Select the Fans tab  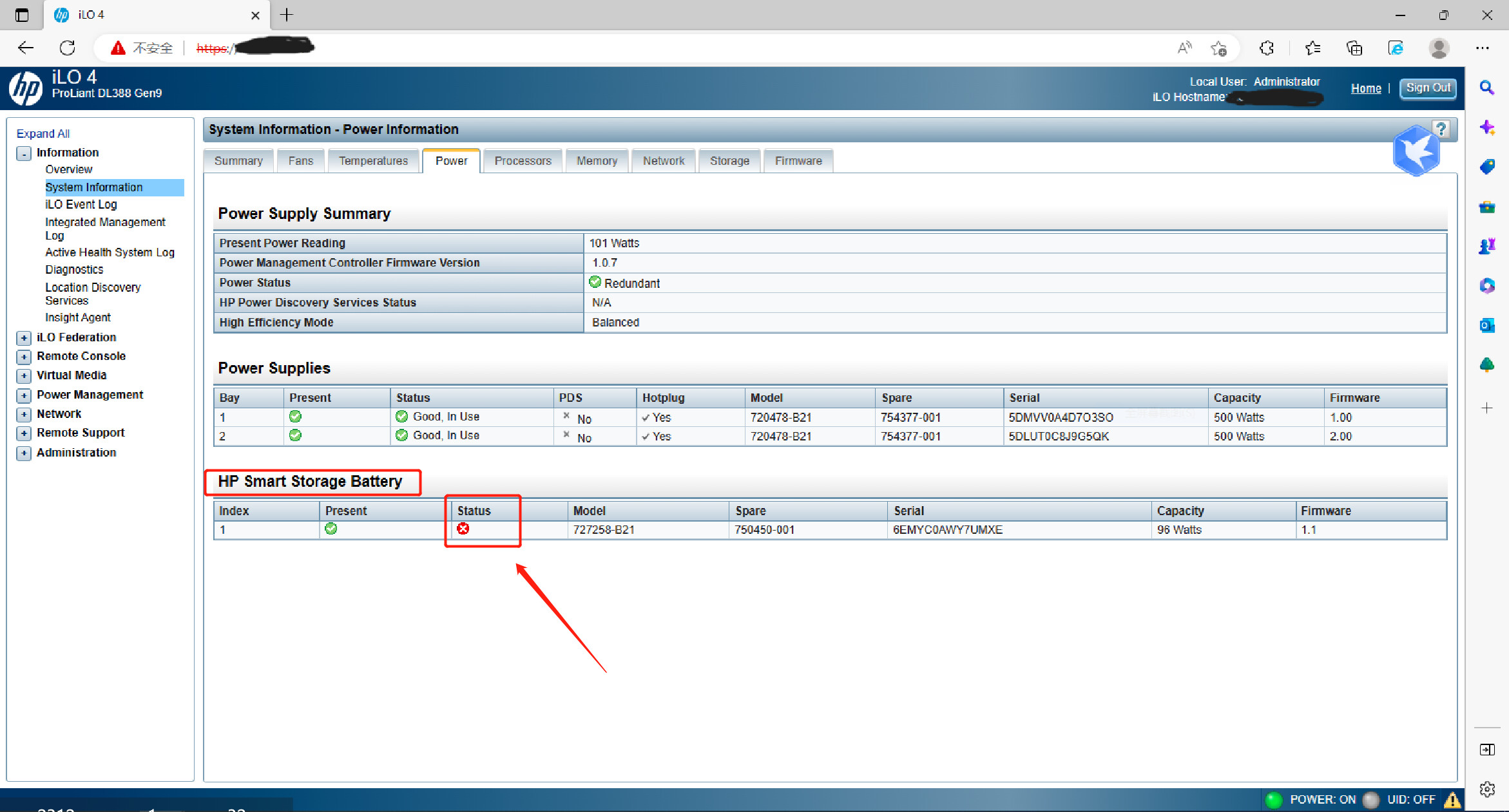(x=300, y=160)
